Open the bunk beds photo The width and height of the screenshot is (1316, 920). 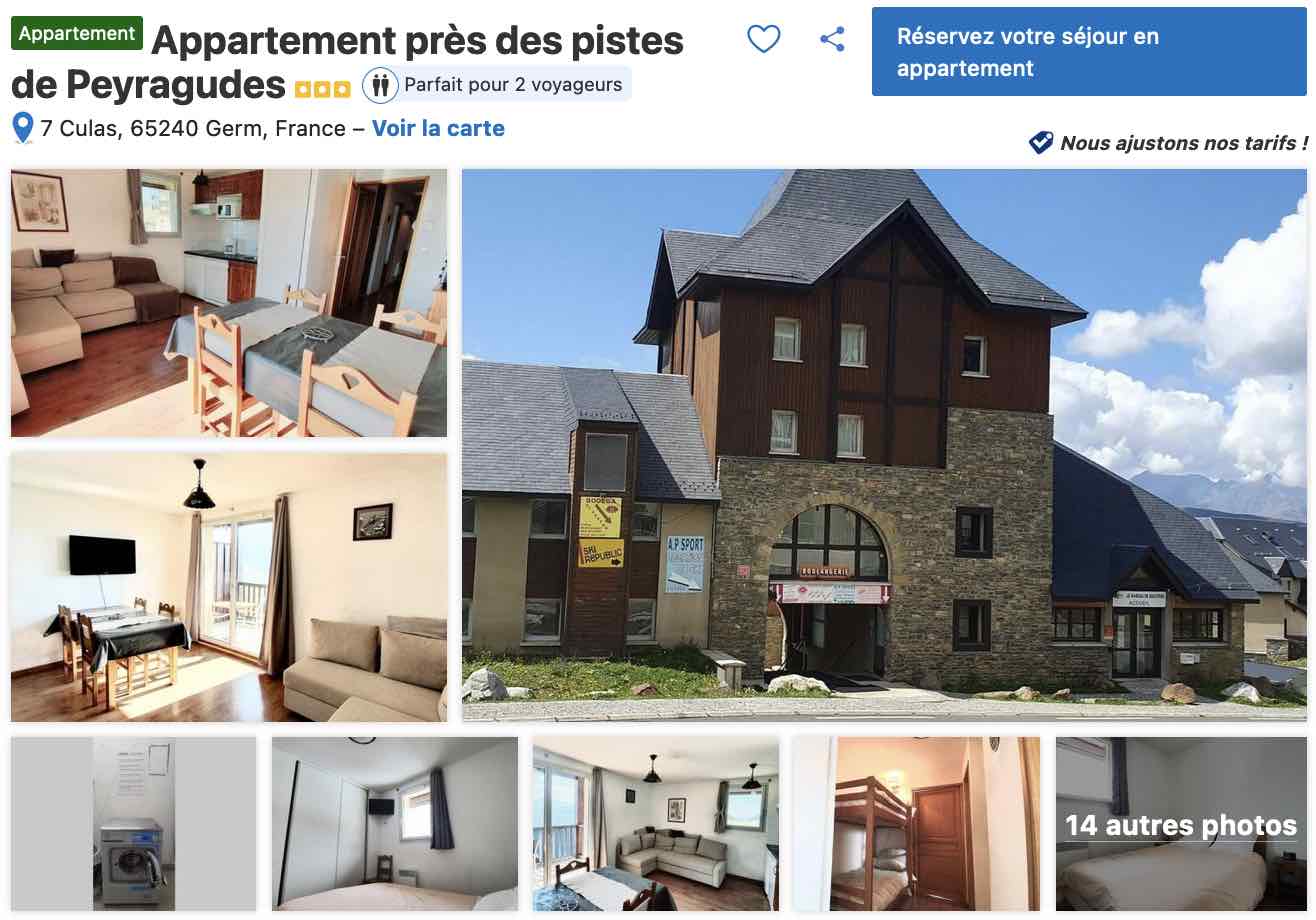[x=917, y=824]
